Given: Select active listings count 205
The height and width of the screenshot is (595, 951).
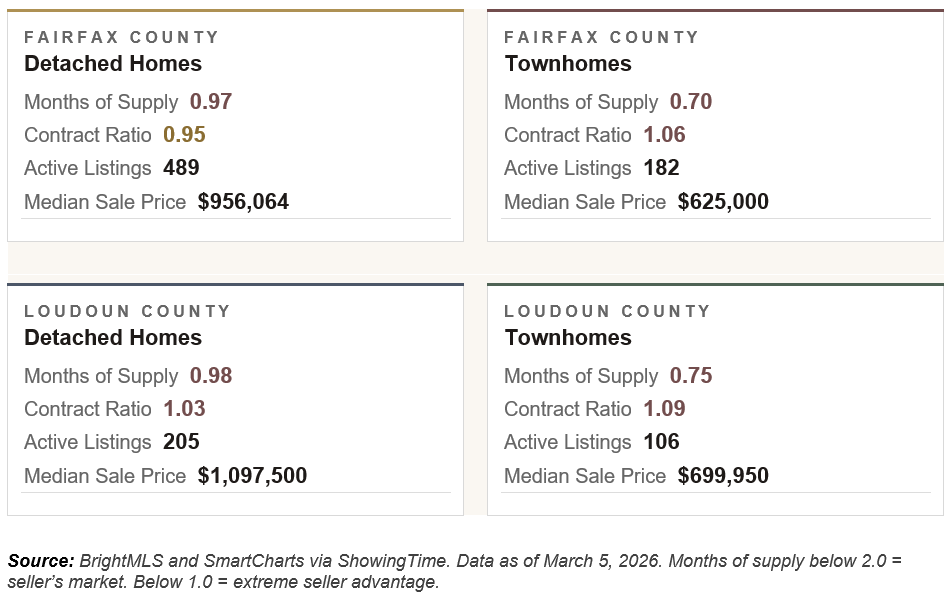Looking at the screenshot, I should (181, 442).
